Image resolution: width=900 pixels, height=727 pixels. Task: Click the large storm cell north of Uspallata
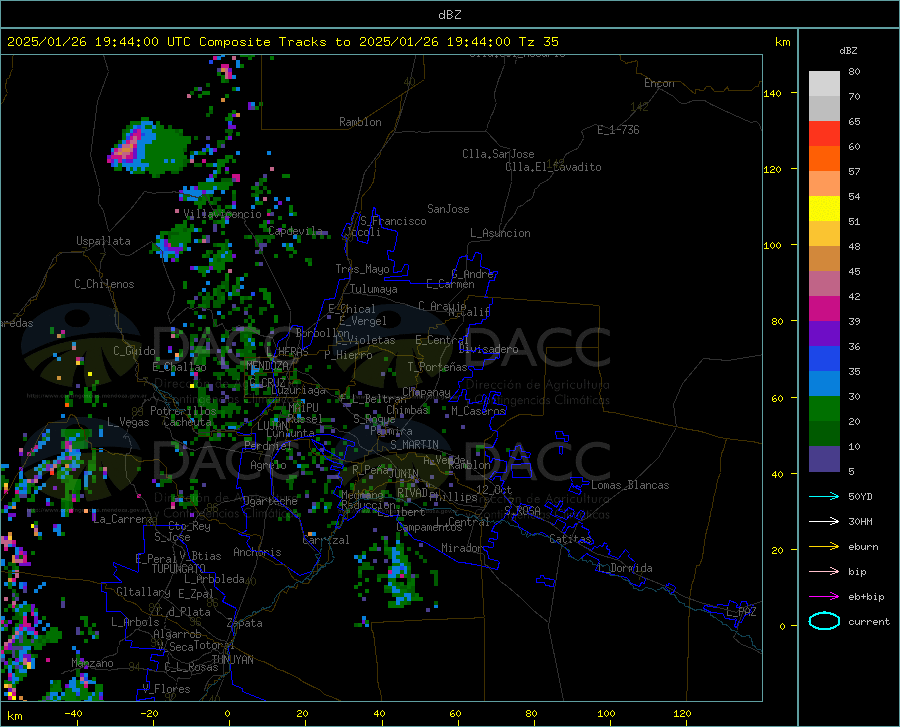148,147
